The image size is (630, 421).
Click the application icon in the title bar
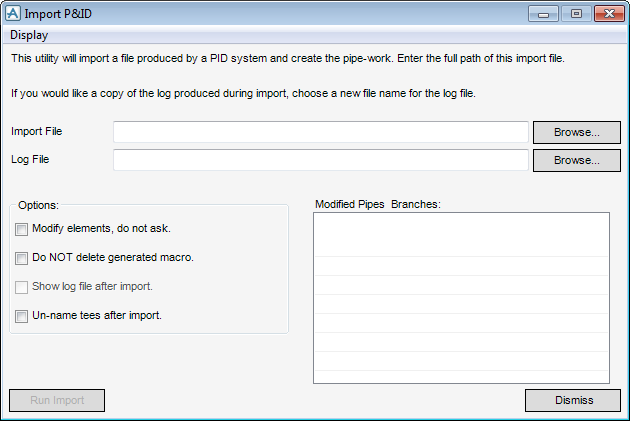pos(14,14)
